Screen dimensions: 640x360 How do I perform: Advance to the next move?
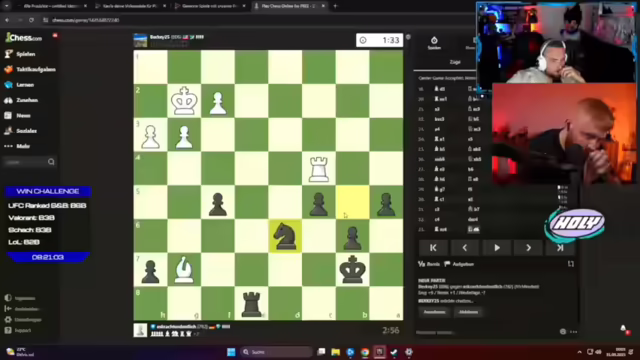pyautogui.click(x=529, y=248)
